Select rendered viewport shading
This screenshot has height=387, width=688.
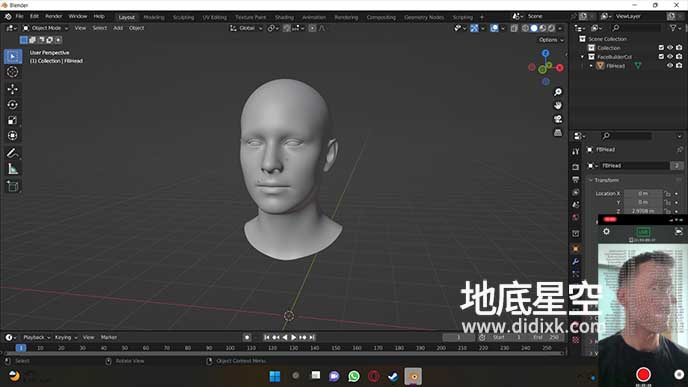click(x=552, y=28)
